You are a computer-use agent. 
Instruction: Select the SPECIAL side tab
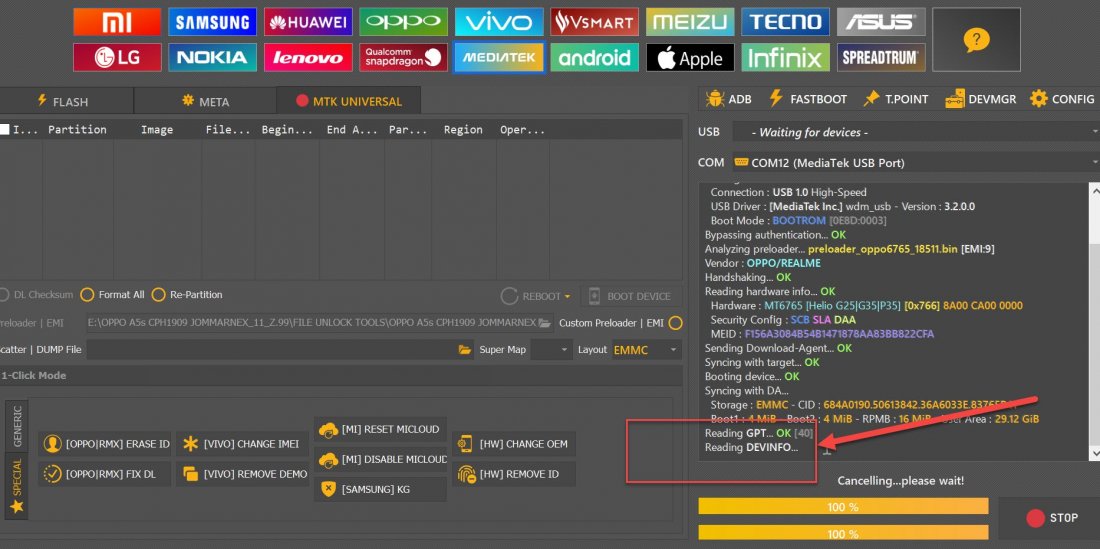(x=17, y=485)
